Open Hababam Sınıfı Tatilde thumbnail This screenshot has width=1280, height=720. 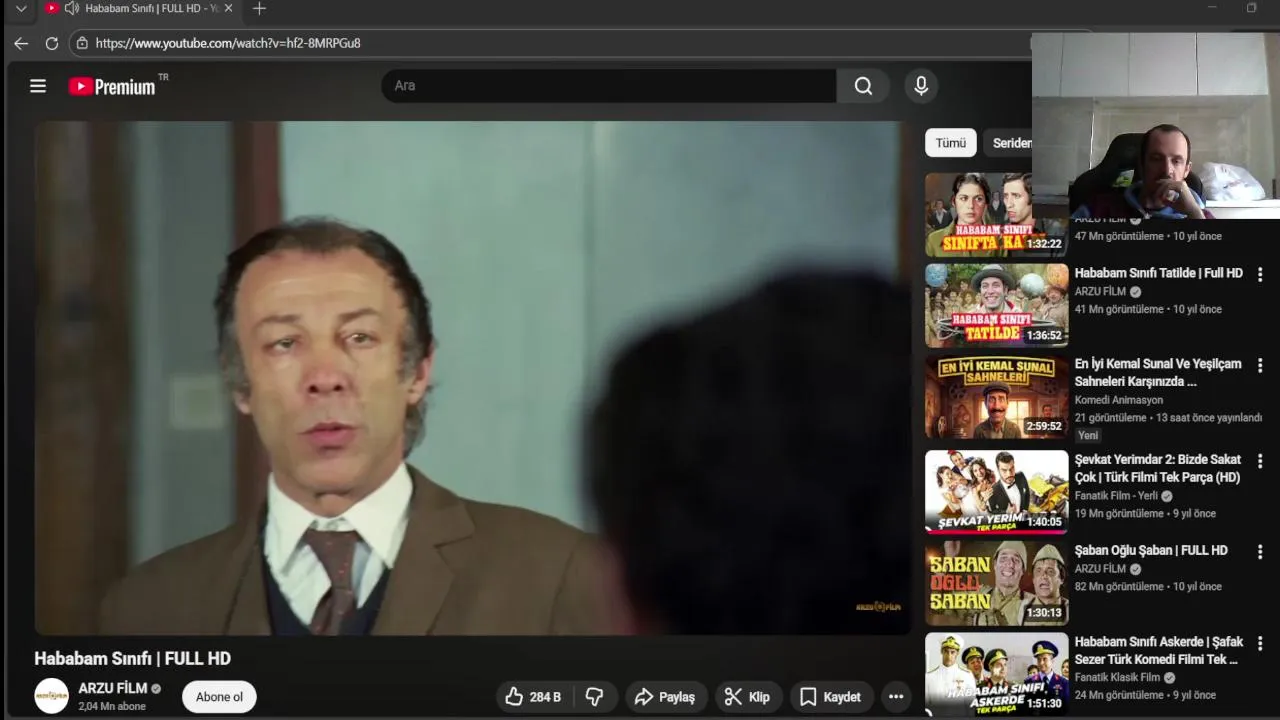(x=996, y=305)
